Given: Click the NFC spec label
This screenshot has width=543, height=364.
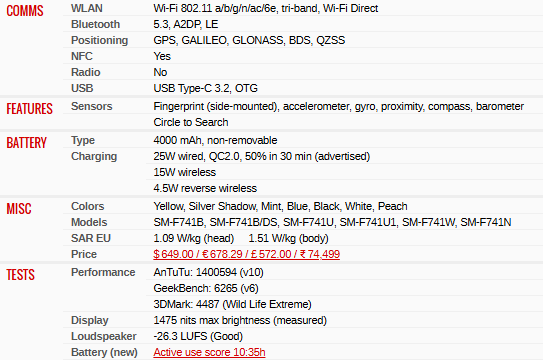Looking at the screenshot, I should [82, 56].
